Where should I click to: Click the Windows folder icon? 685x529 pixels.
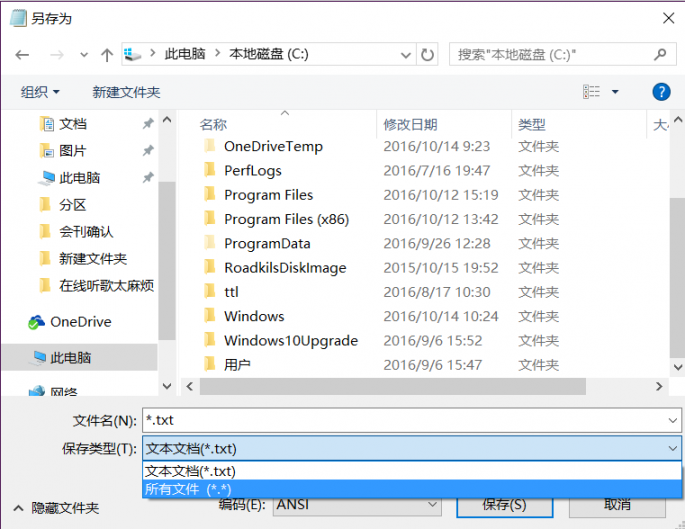pos(210,315)
